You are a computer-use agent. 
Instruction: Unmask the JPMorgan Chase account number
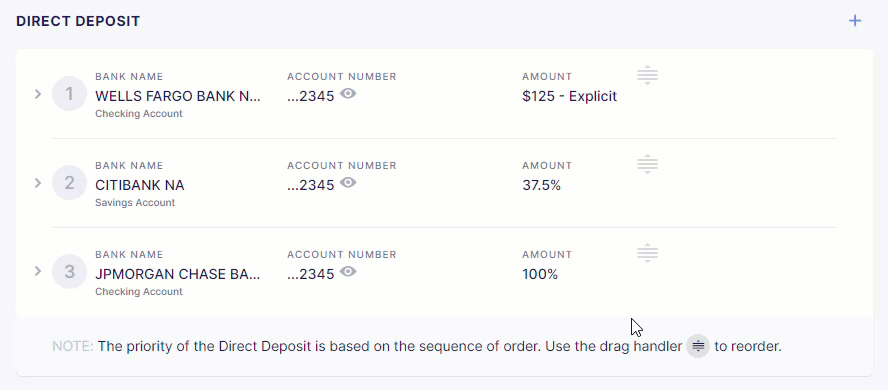click(x=348, y=271)
